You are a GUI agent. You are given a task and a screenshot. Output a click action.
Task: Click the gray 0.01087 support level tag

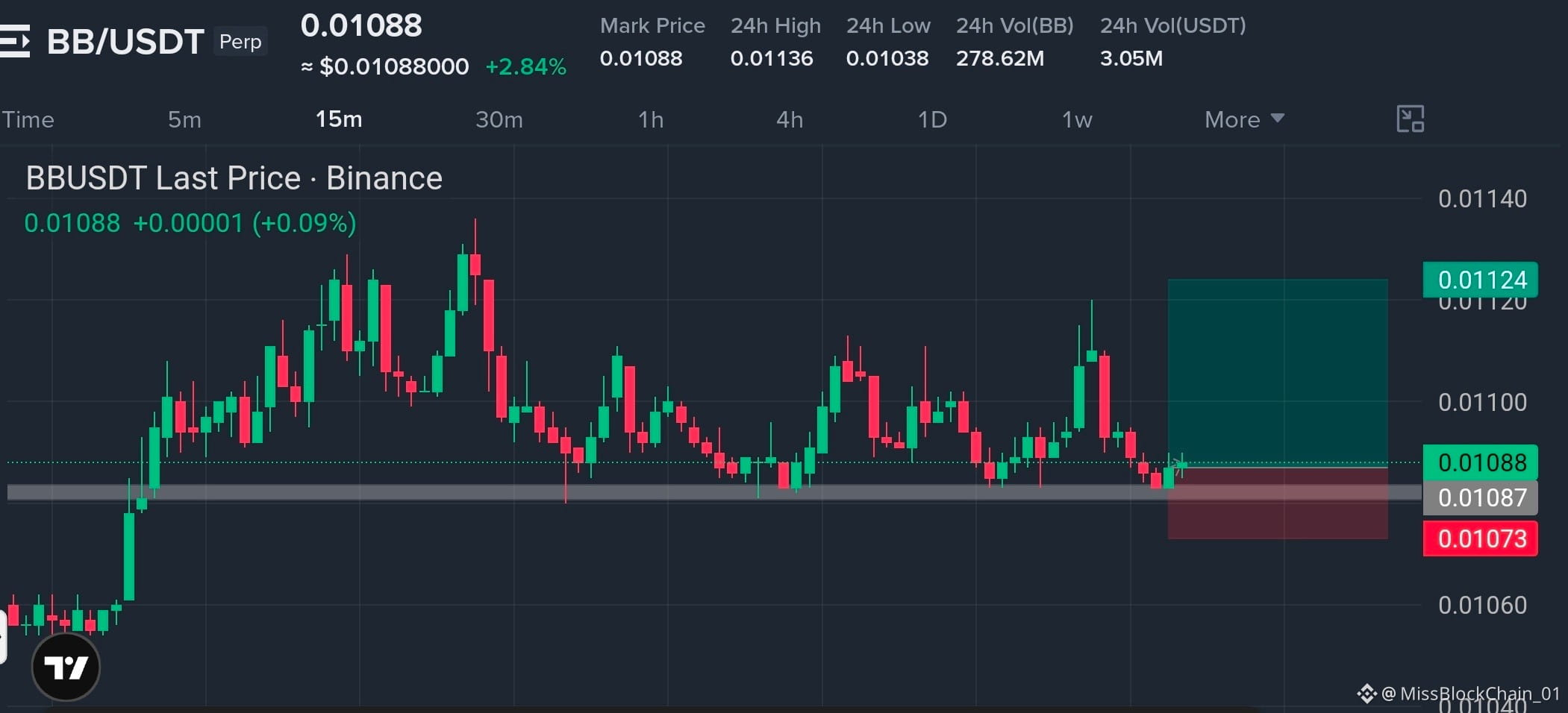[x=1481, y=497]
